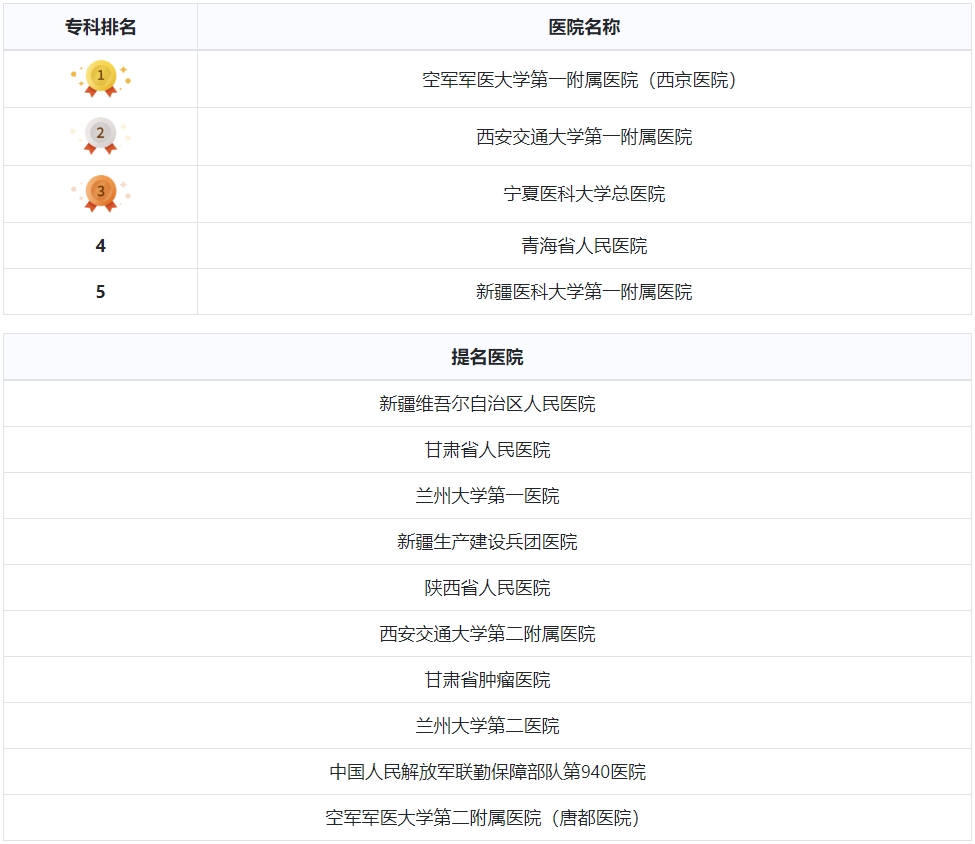Click the 提名医院 header

pos(488,357)
